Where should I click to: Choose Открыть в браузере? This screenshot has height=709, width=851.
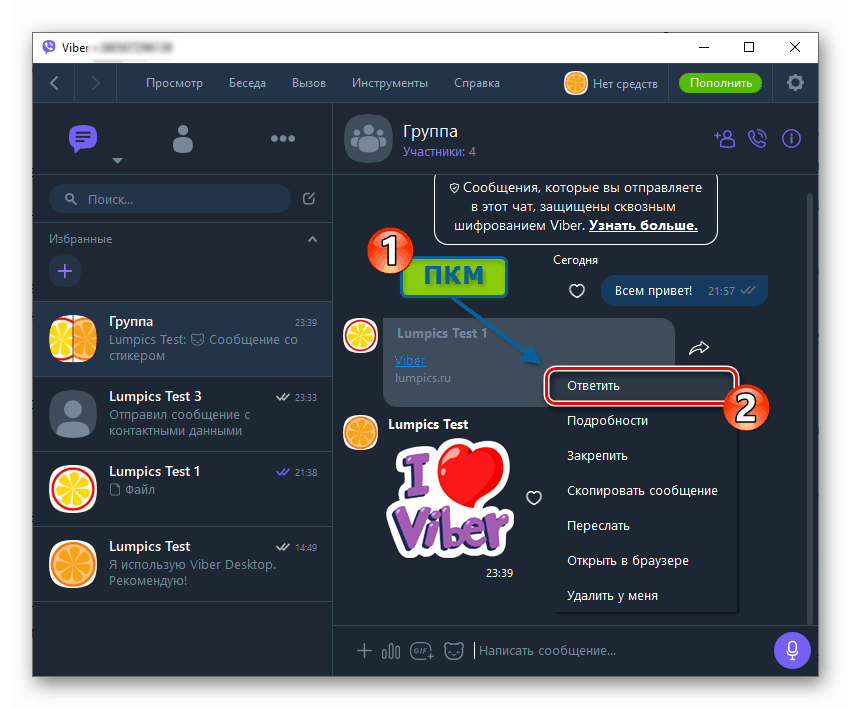646,560
